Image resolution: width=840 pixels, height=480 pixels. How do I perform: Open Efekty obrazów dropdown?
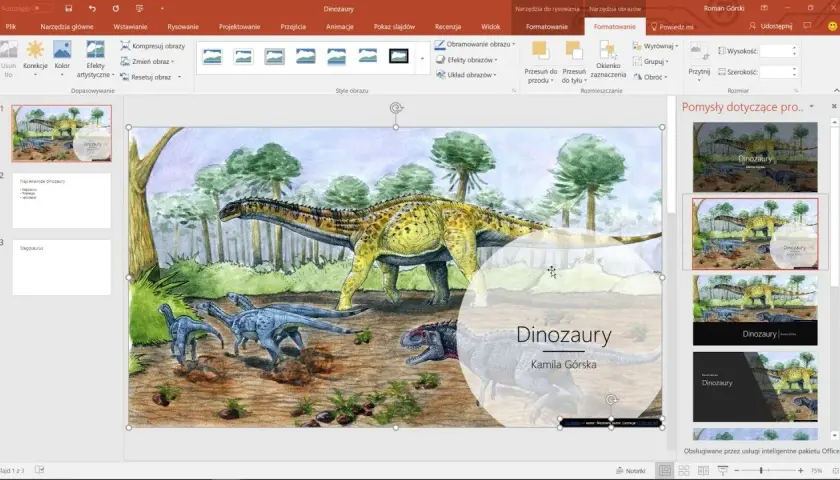tap(467, 60)
